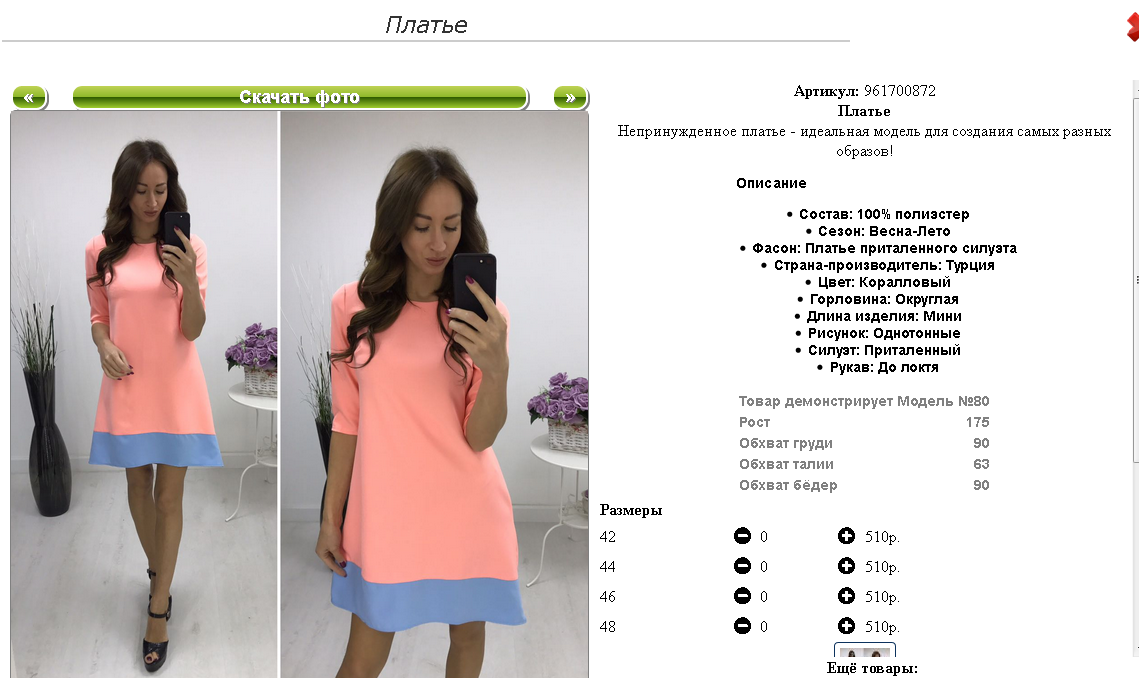Decrease quantity for size 46

coord(742,596)
